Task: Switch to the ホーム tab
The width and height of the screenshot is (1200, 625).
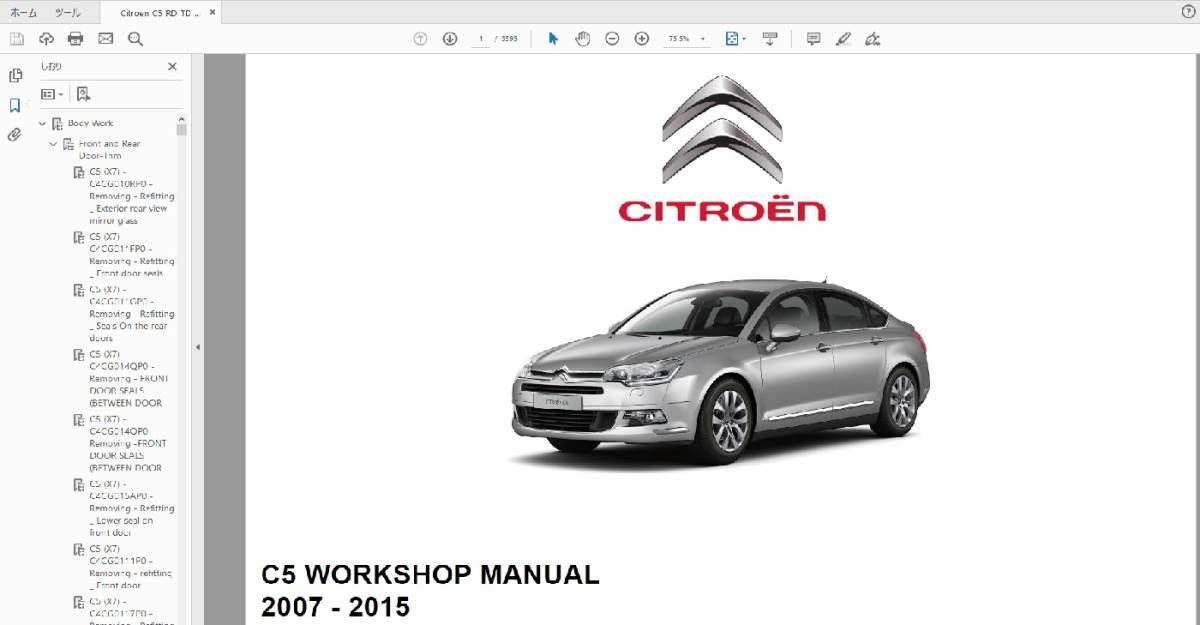Action: coord(23,12)
